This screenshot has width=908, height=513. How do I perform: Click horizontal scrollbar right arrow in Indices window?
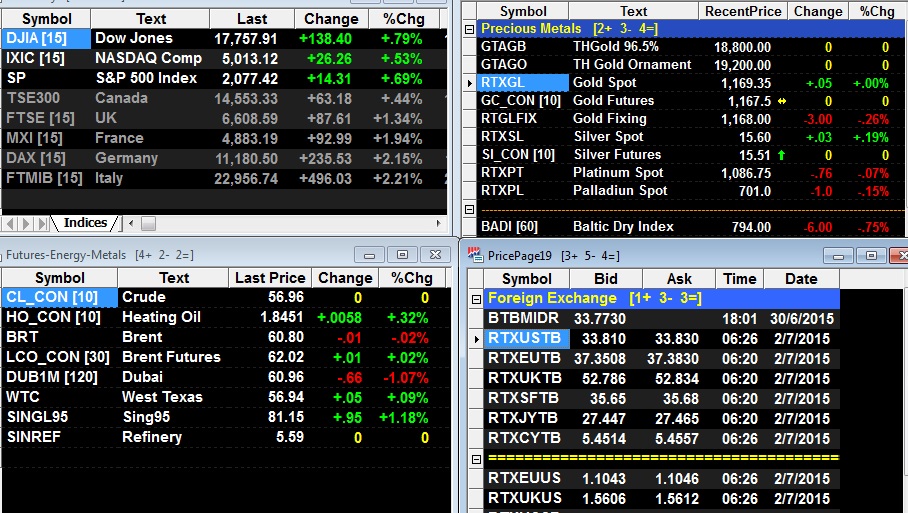(438, 223)
